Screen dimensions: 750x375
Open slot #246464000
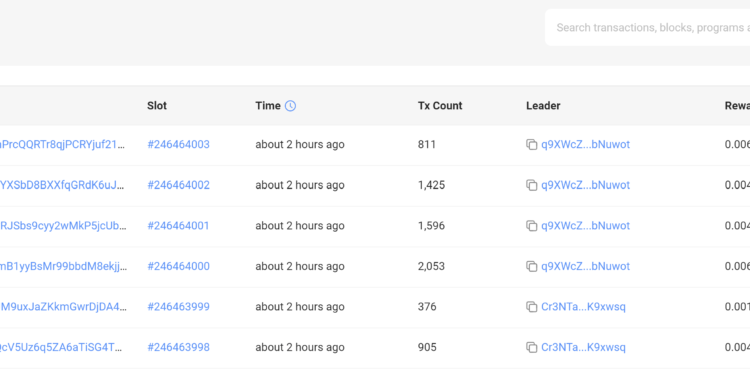[178, 266]
